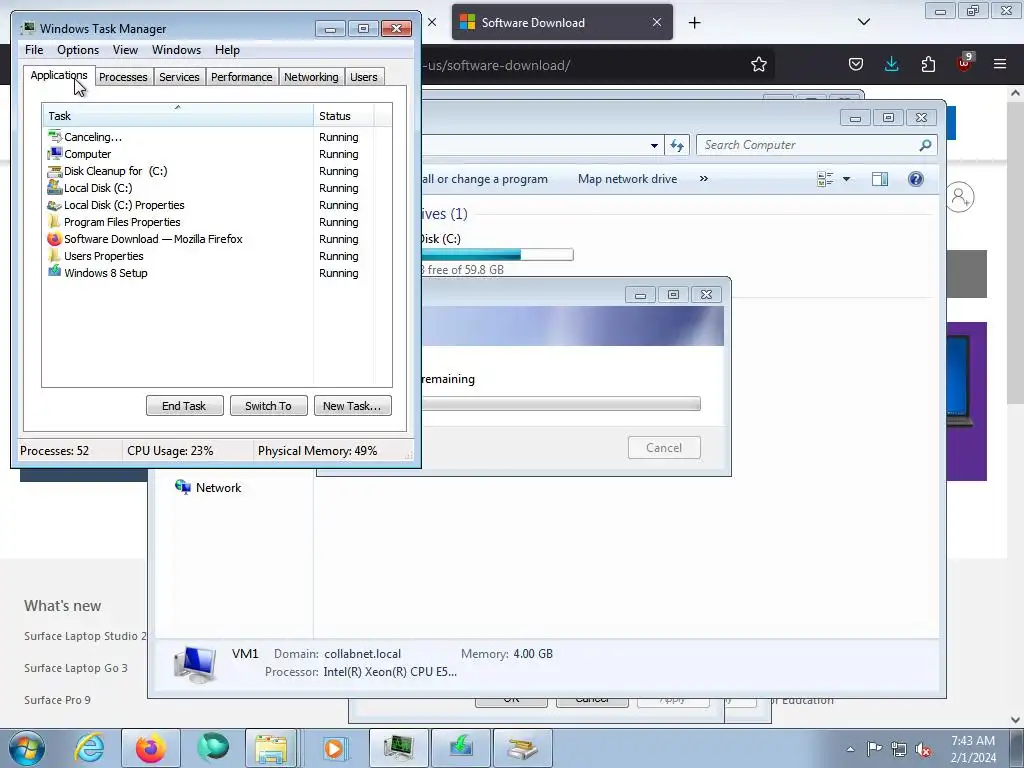Image resolution: width=1024 pixels, height=768 pixels.
Task: Switch to the Processes tab
Action: point(123,77)
